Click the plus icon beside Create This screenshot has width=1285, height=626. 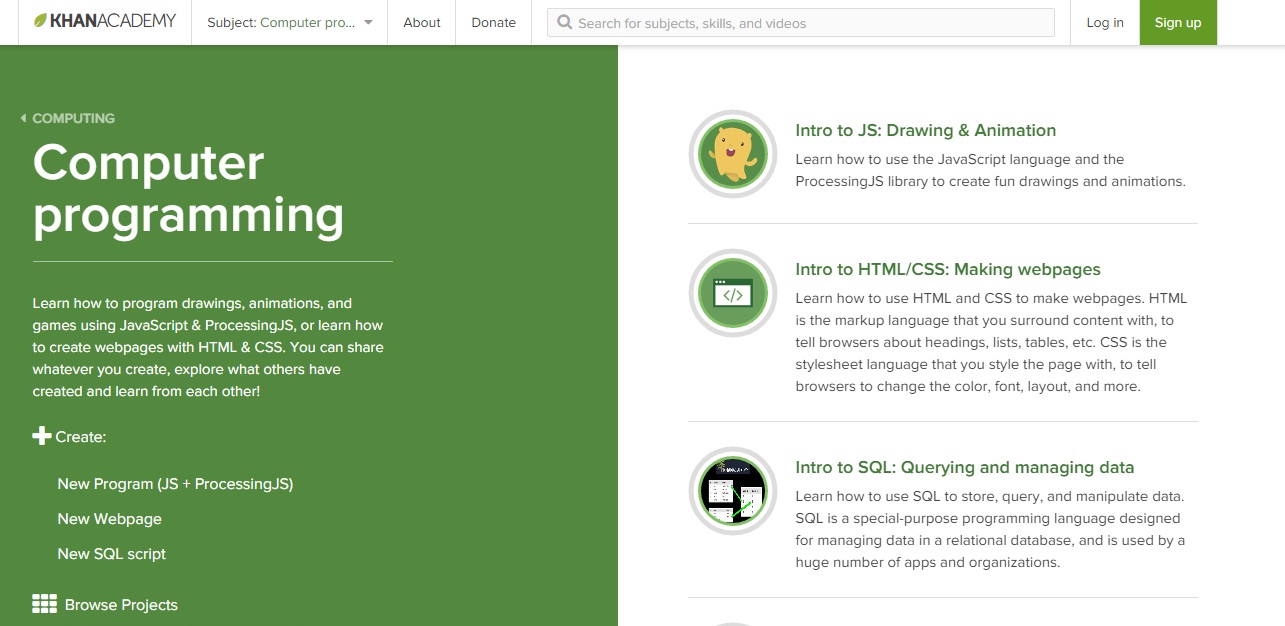[42, 436]
